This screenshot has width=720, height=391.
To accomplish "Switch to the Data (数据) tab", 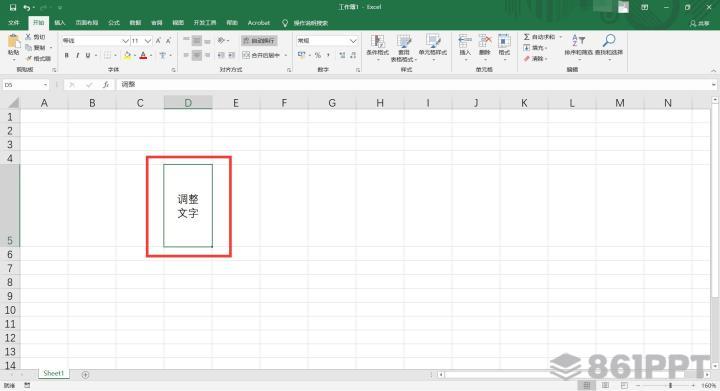I will (x=135, y=22).
